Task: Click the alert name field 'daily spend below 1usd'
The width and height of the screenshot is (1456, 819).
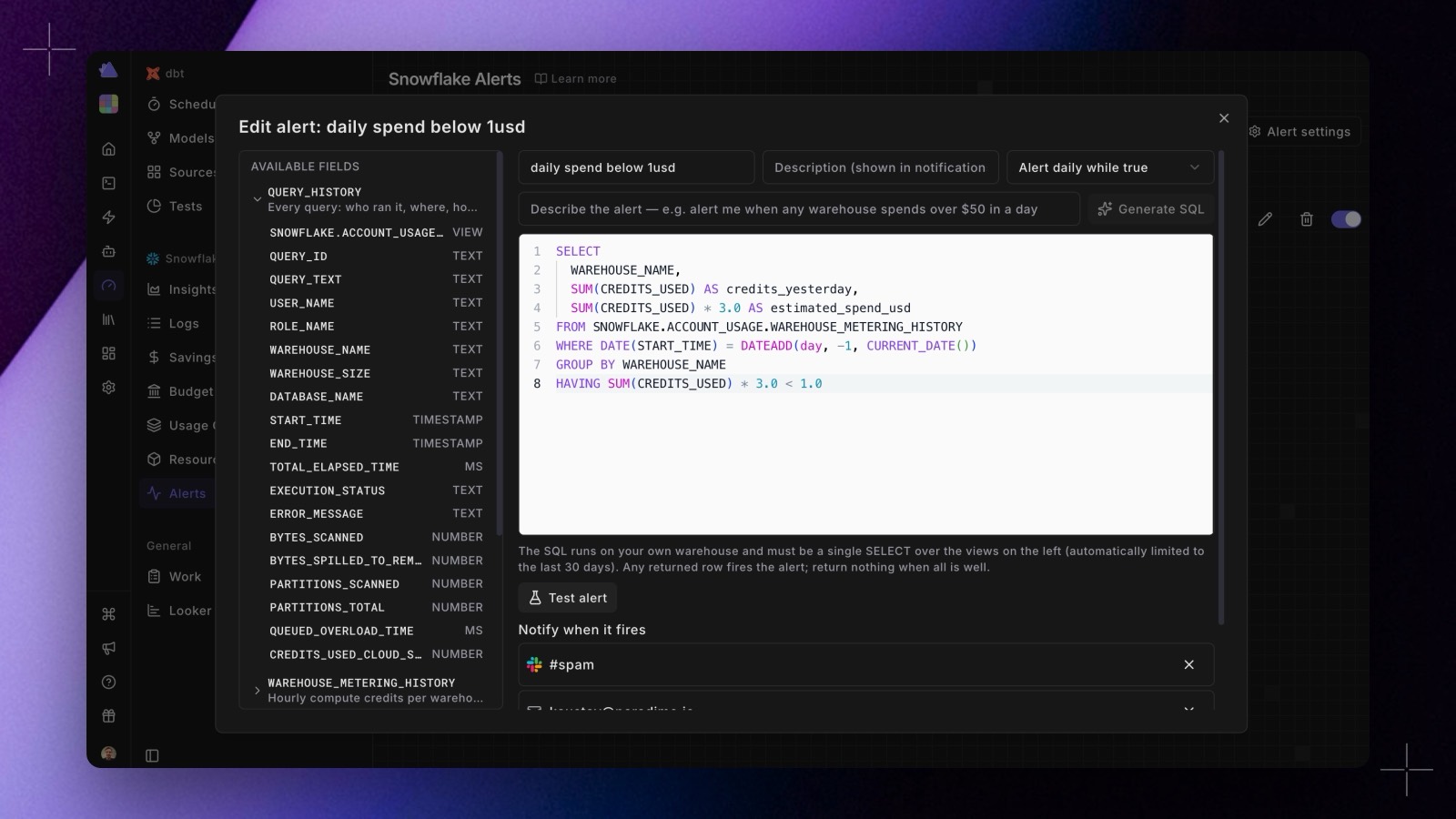Action: point(636,167)
